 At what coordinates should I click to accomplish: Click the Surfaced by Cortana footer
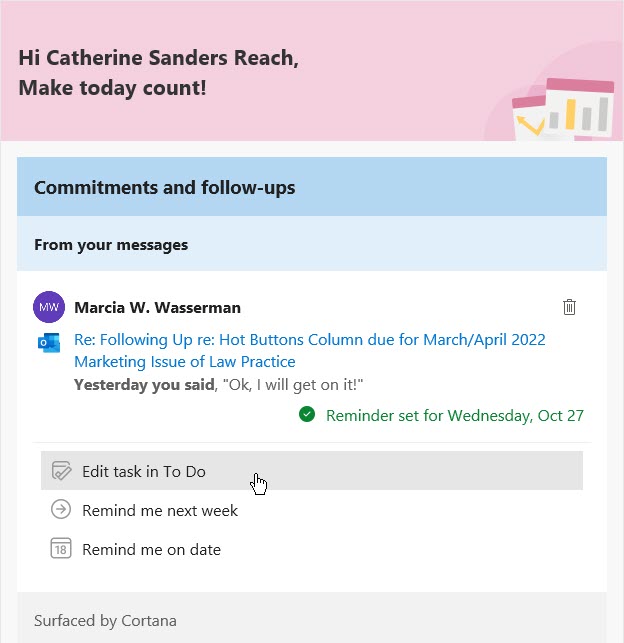[x=105, y=620]
